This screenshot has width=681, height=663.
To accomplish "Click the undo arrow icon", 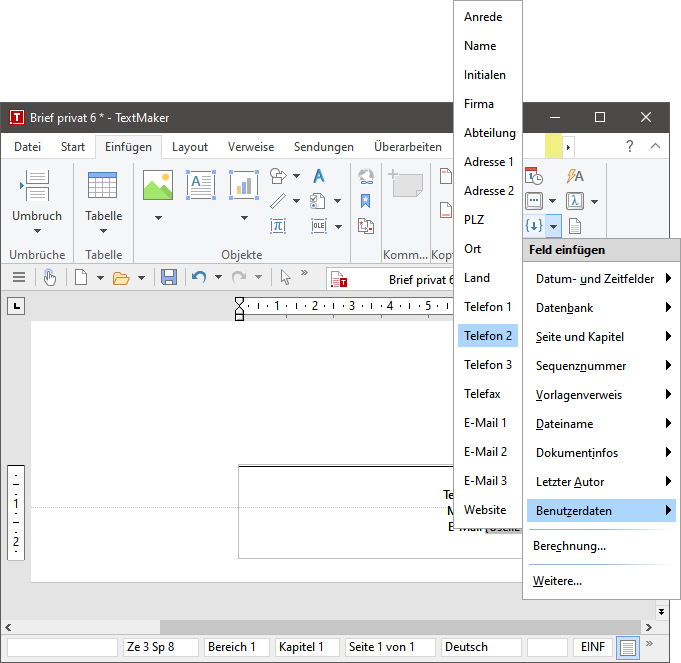I will [x=198, y=277].
